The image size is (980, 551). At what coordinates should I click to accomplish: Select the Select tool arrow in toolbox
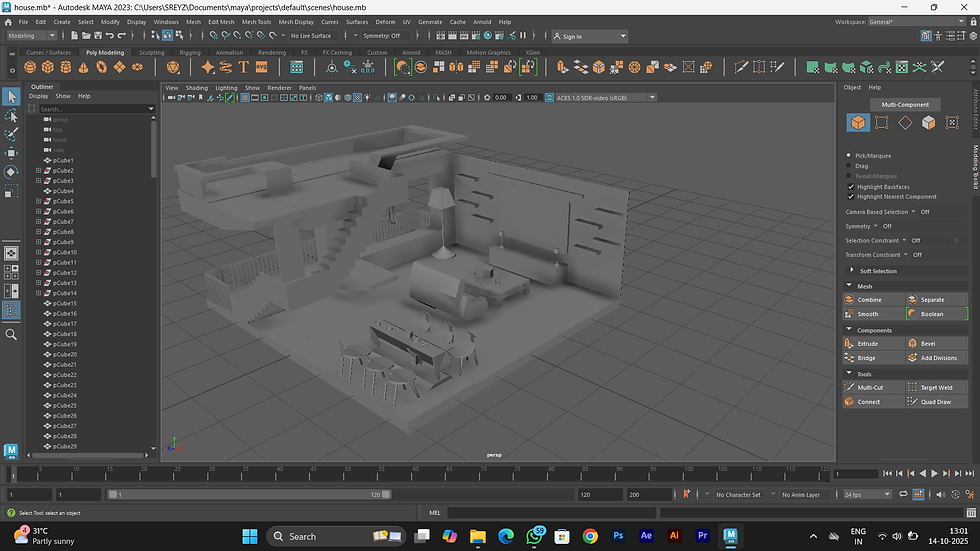[x=11, y=96]
